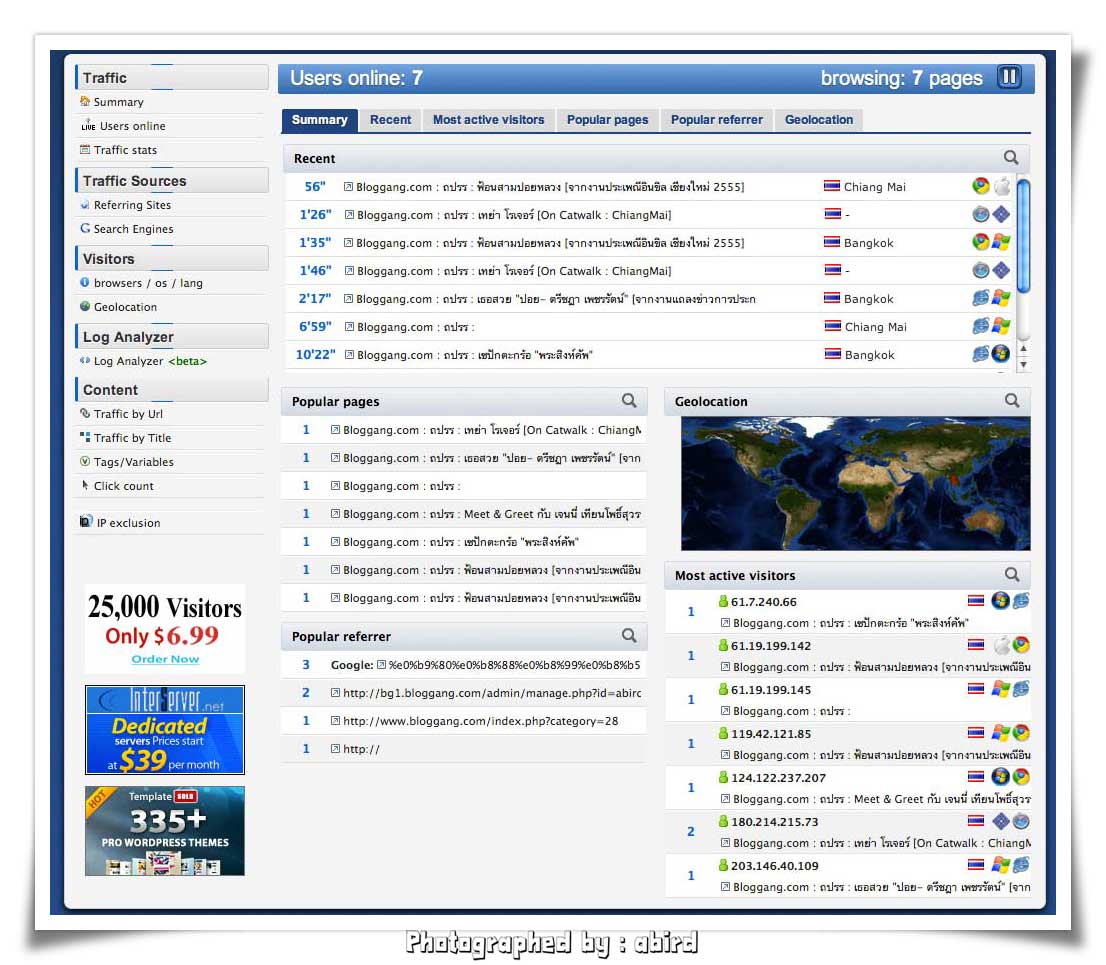Open Traffic by Url report
Image resolution: width=1106 pixels, height=965 pixels.
click(128, 413)
